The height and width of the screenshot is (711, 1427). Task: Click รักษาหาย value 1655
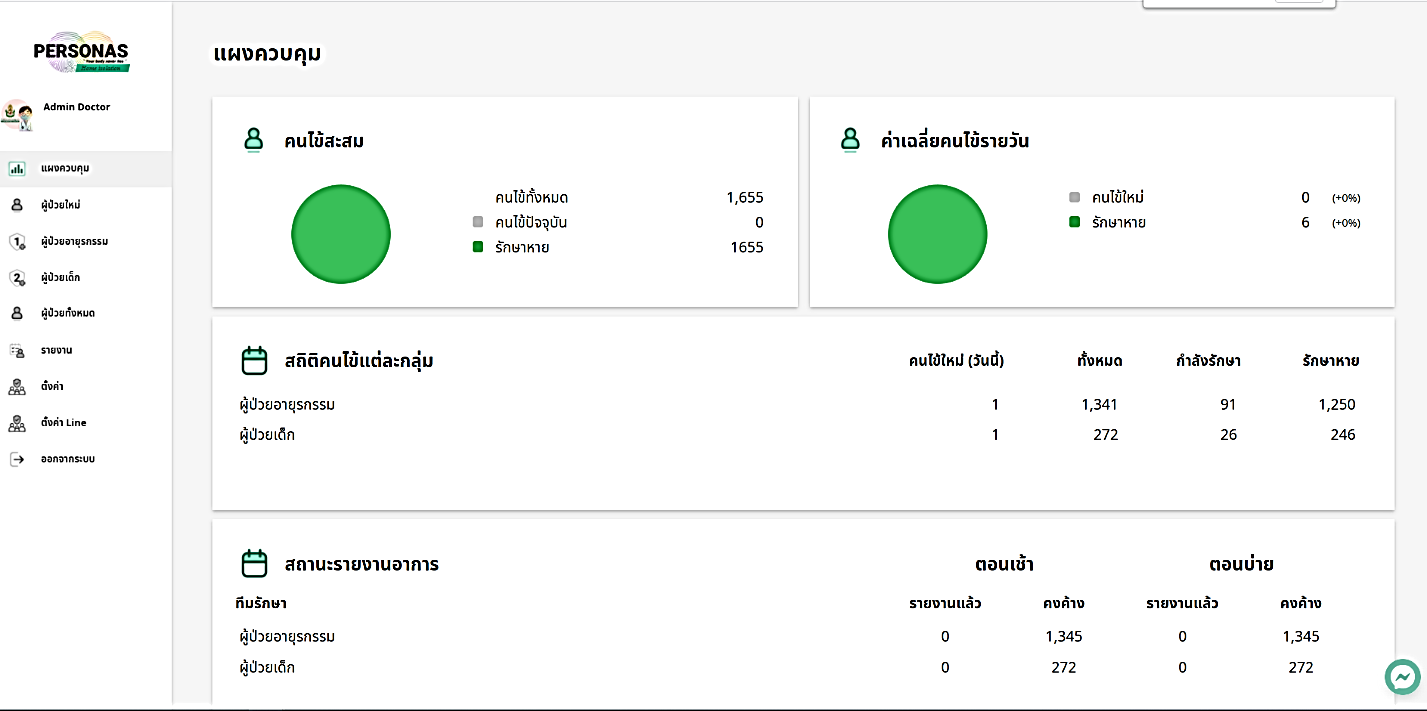(747, 247)
